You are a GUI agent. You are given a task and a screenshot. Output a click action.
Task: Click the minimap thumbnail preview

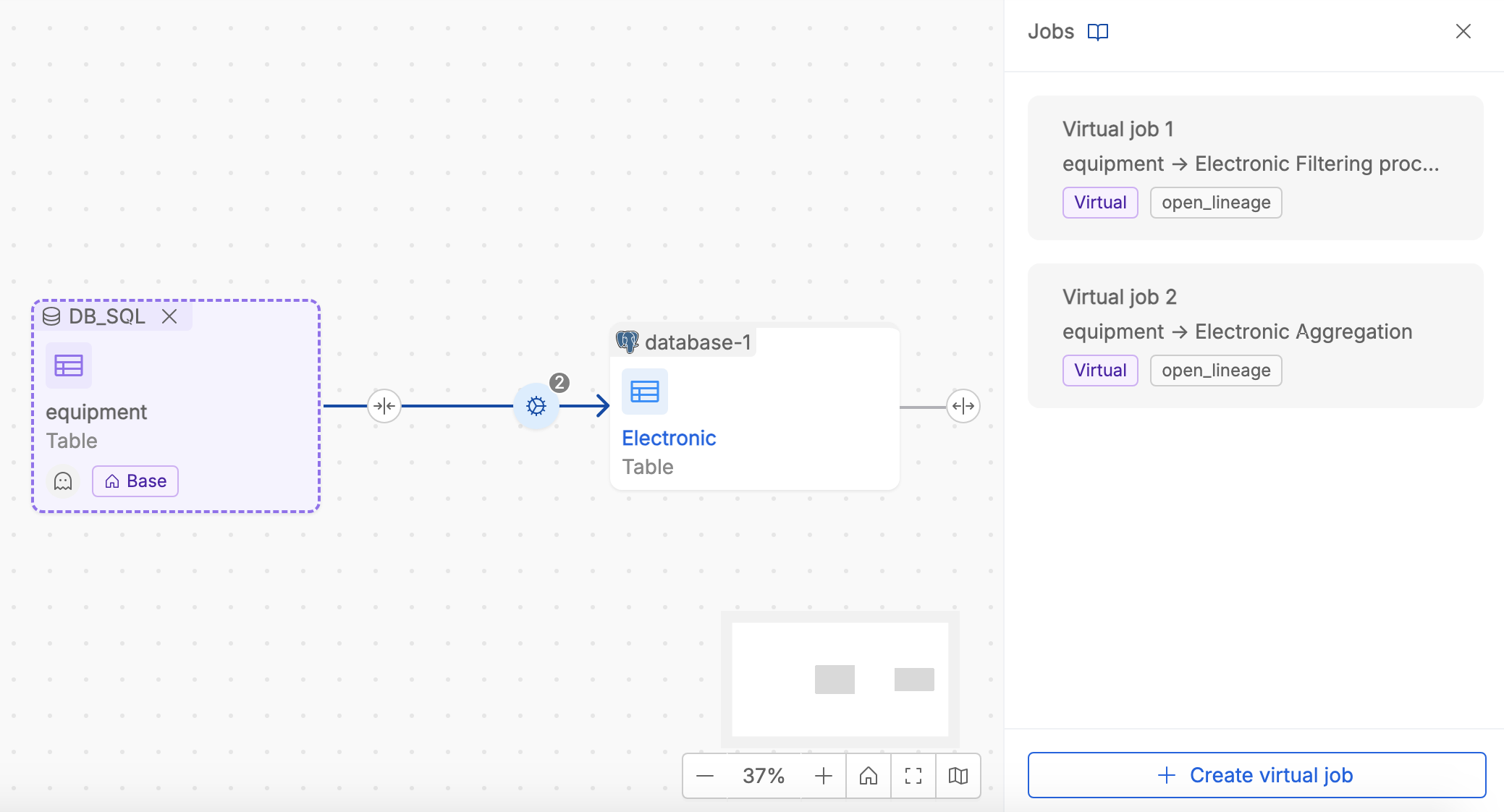[x=840, y=680]
